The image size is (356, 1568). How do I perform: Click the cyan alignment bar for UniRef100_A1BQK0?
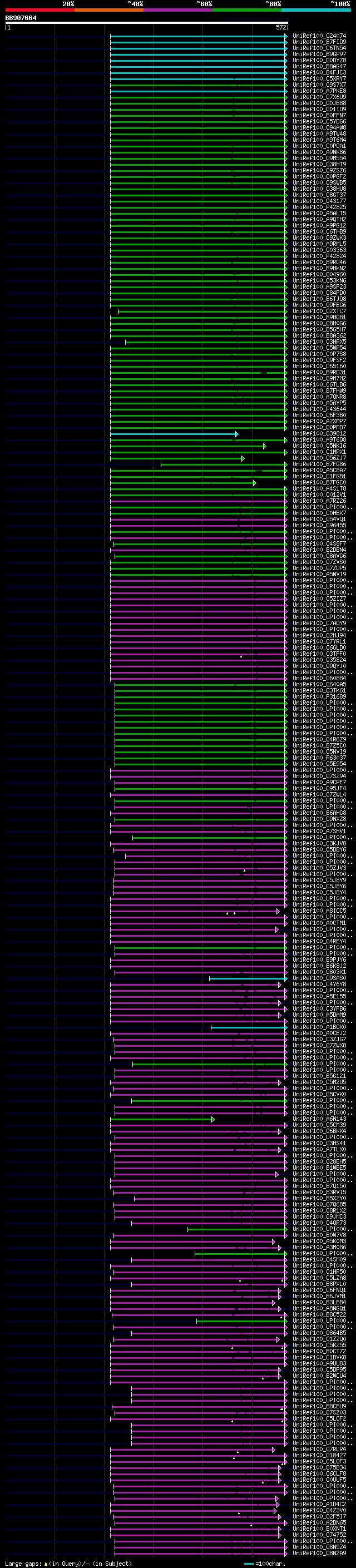point(249,1027)
